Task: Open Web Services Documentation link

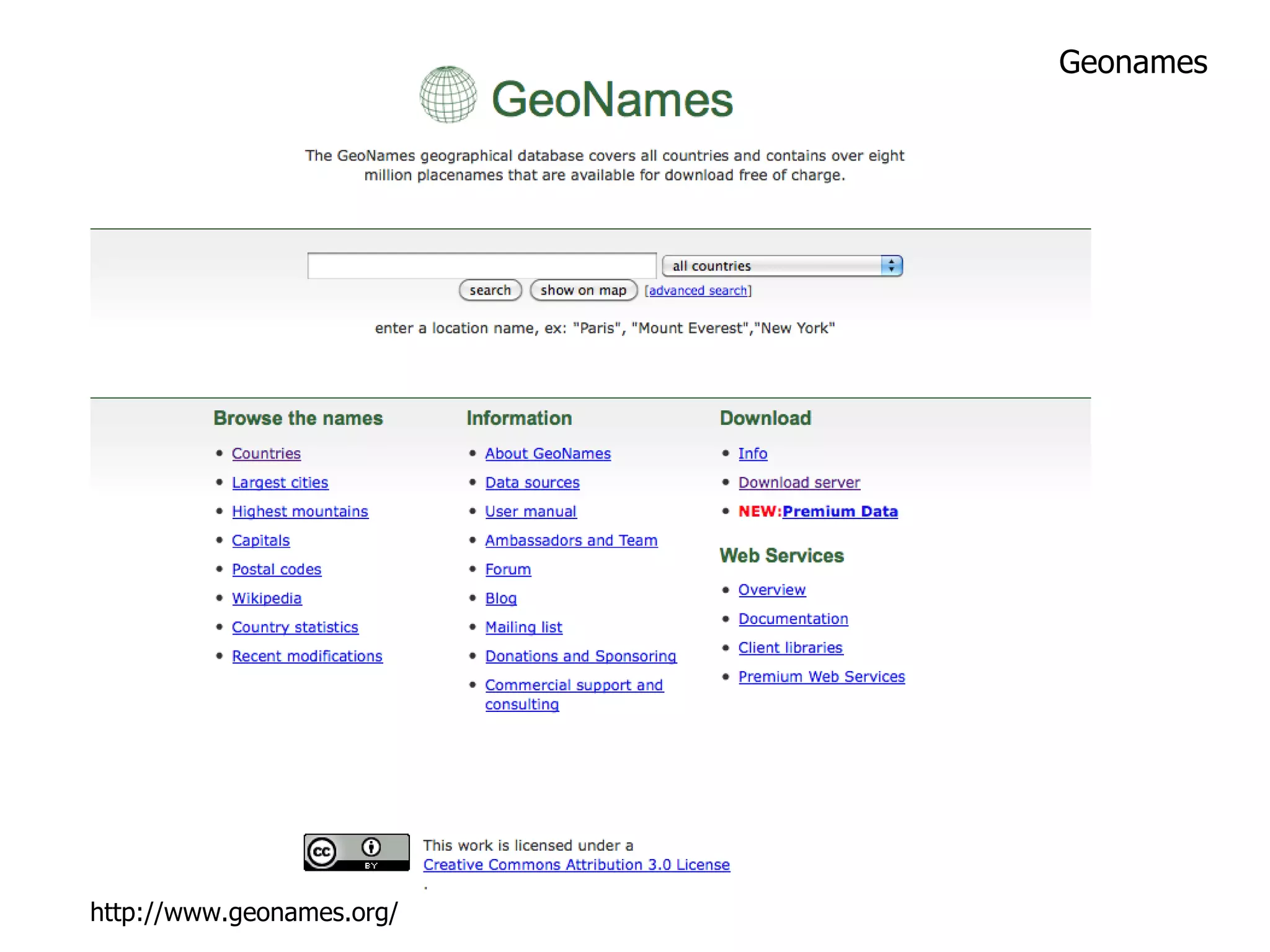Action: pyautogui.click(x=793, y=620)
